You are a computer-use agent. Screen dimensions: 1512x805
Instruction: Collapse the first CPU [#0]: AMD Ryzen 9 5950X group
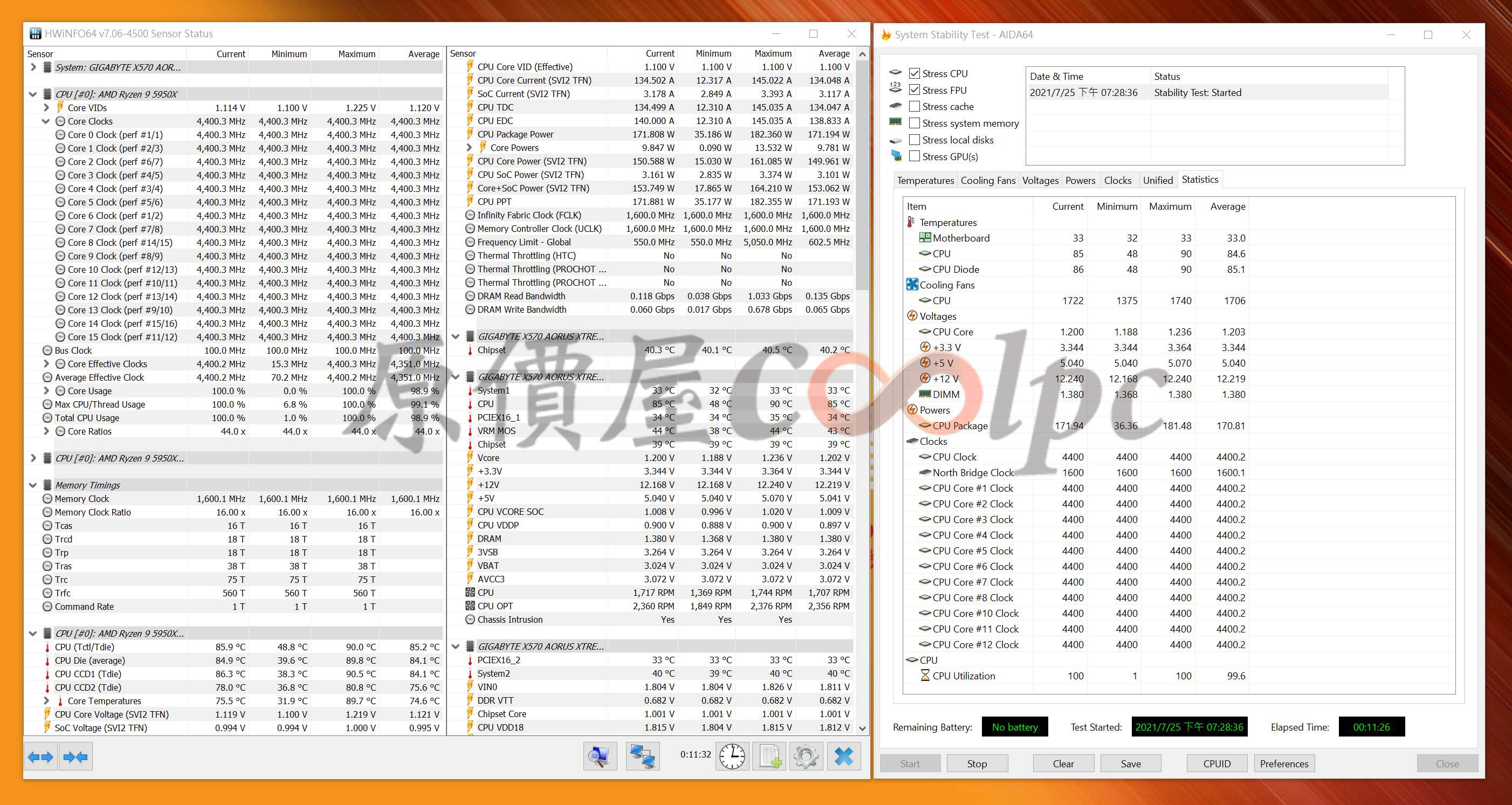coord(33,94)
